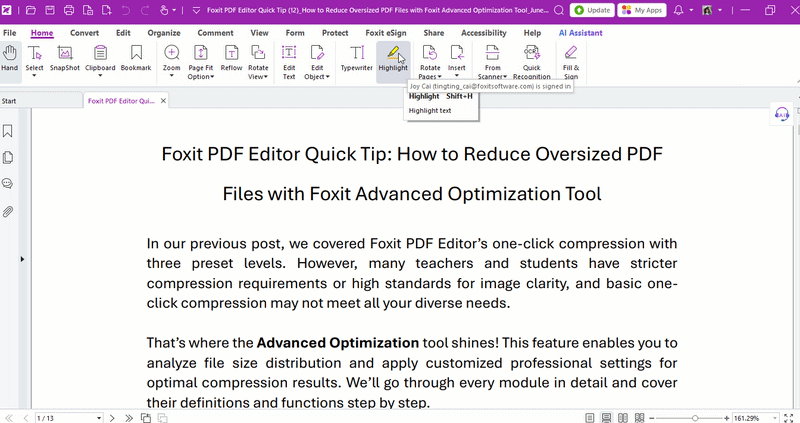Image resolution: width=800 pixels, height=423 pixels.
Task: Open the user account dropdown
Action: (720, 10)
